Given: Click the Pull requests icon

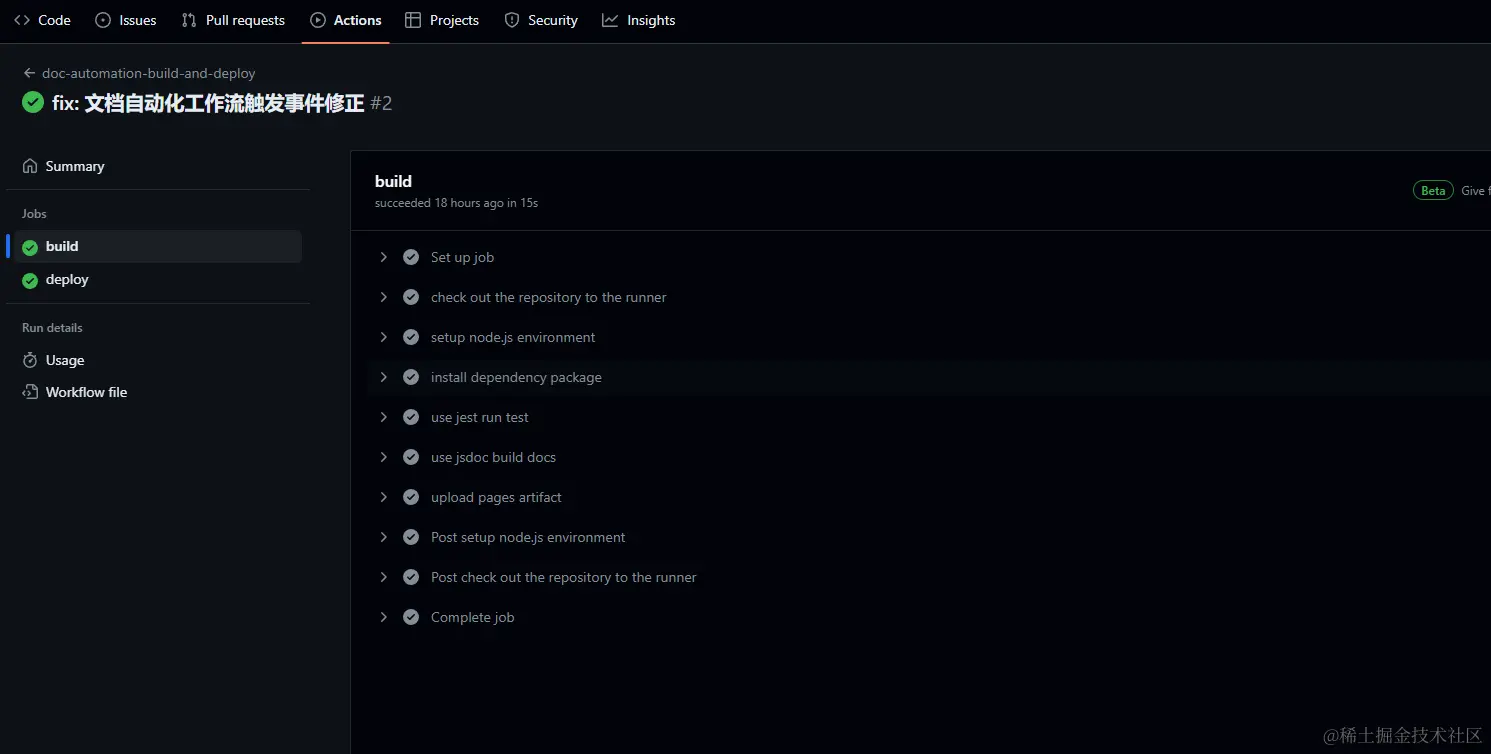Looking at the screenshot, I should 189,20.
